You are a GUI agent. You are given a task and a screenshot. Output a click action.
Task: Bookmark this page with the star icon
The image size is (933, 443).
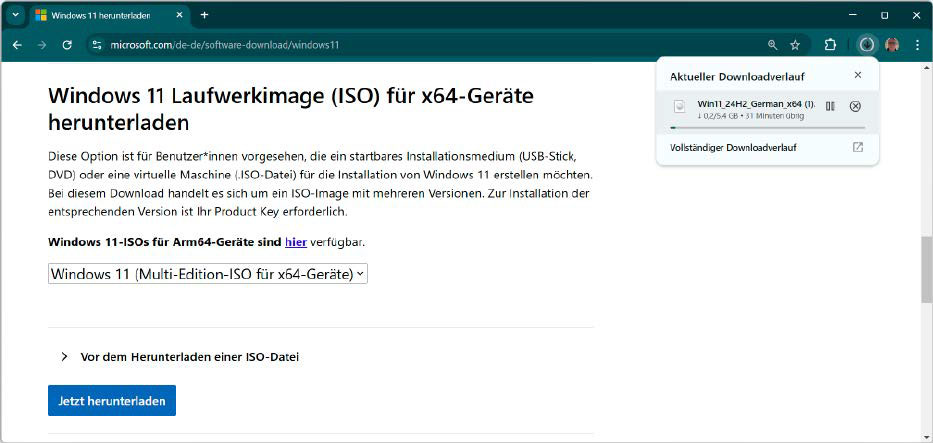pyautogui.click(x=795, y=45)
